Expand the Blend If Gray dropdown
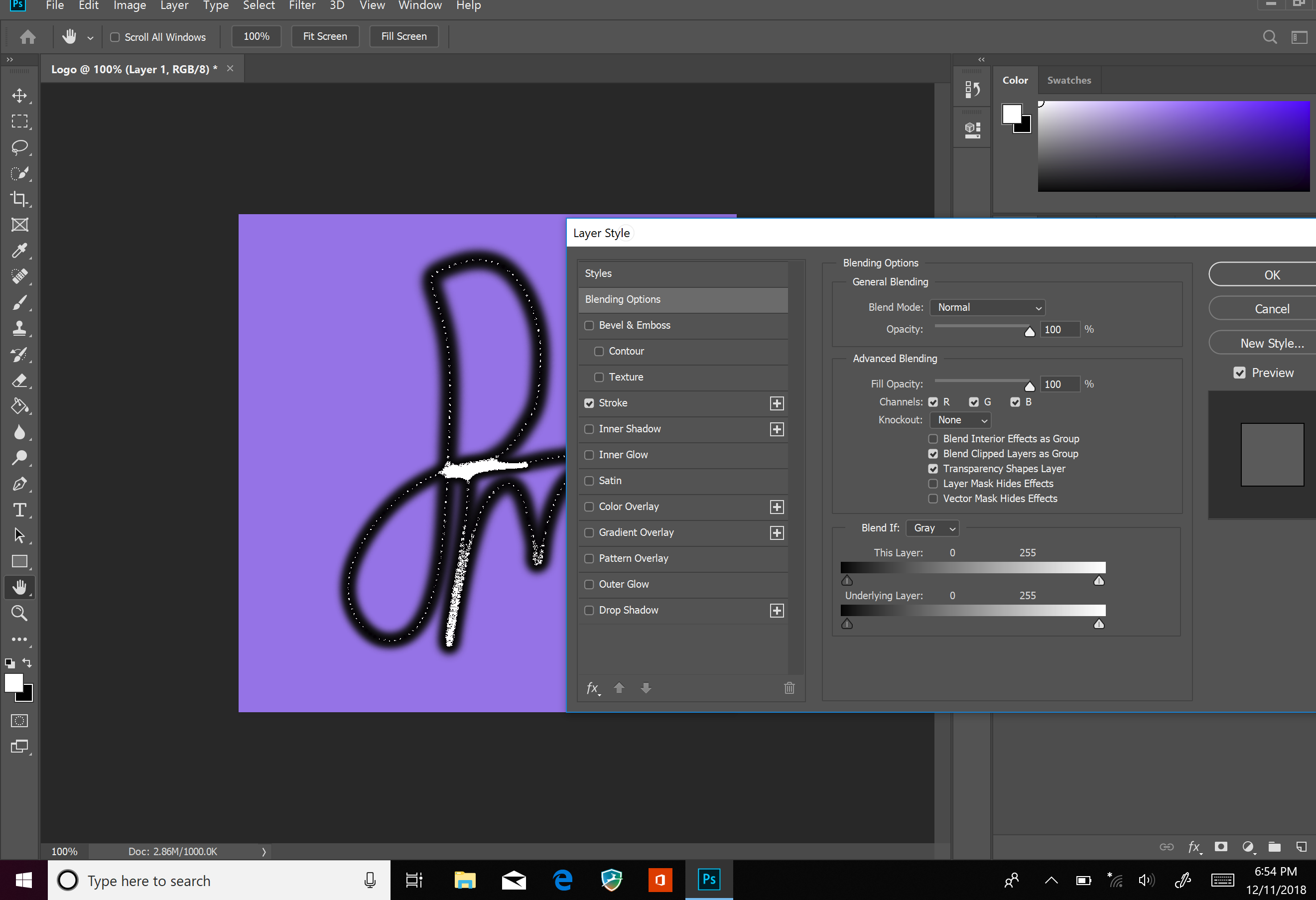The image size is (1316, 900). point(932,528)
